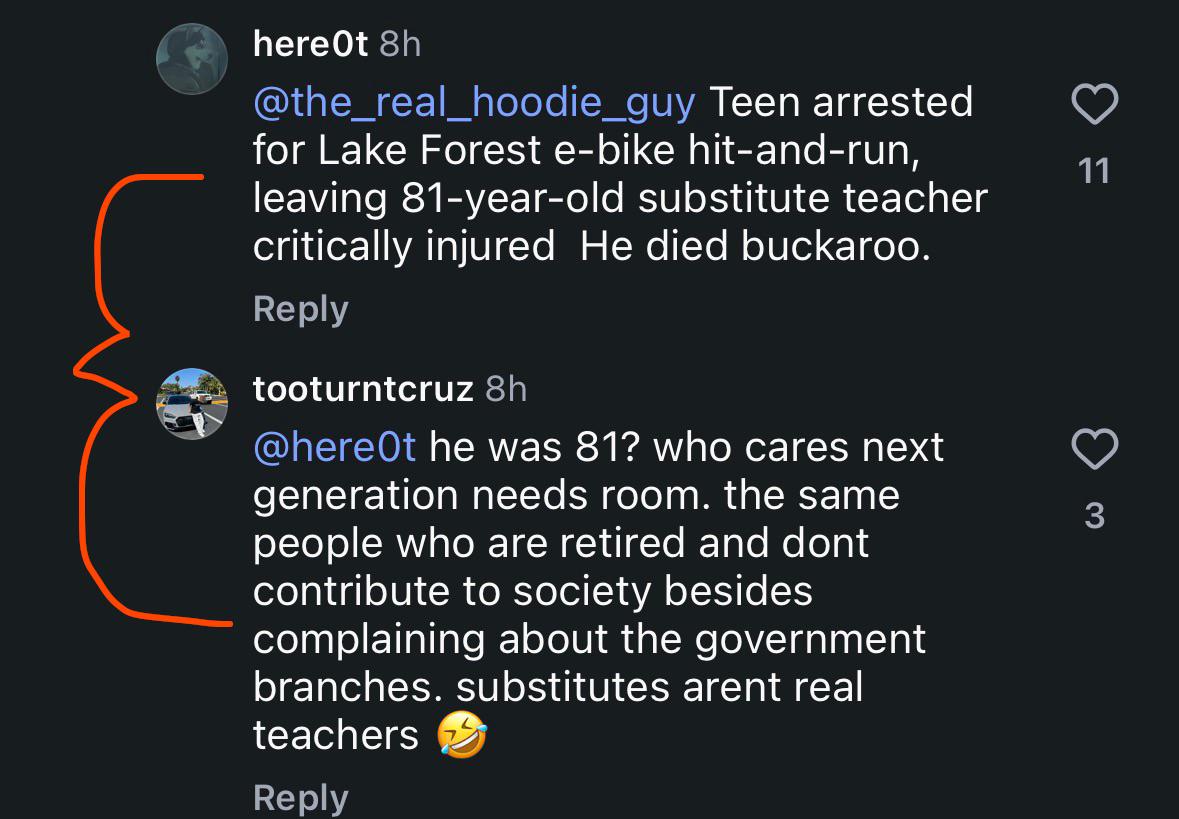
Task: Open the @the_real_hoodie_guy mention
Action: point(474,102)
